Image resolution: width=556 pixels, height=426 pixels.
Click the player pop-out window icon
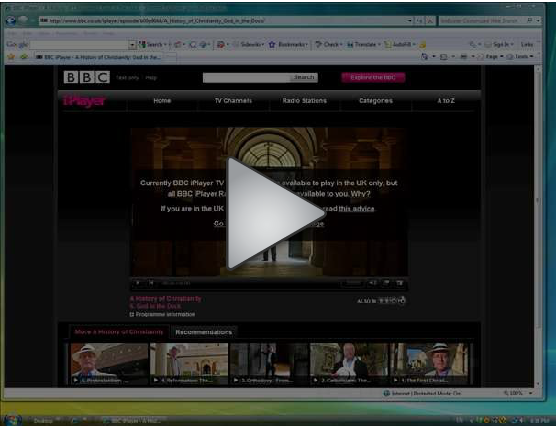(386, 283)
